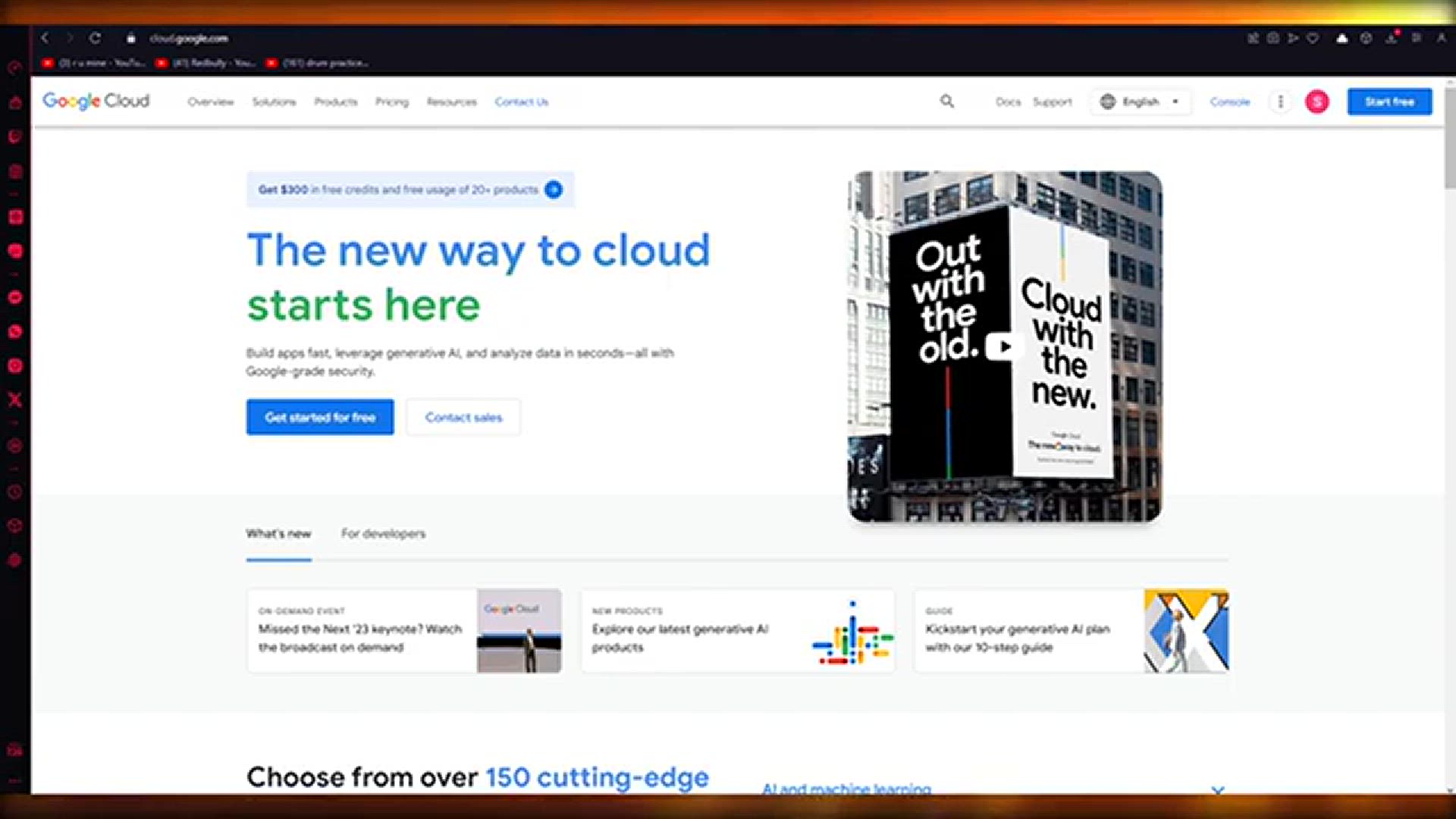Click the Contact sales button
The height and width of the screenshot is (819, 1456).
click(x=463, y=417)
